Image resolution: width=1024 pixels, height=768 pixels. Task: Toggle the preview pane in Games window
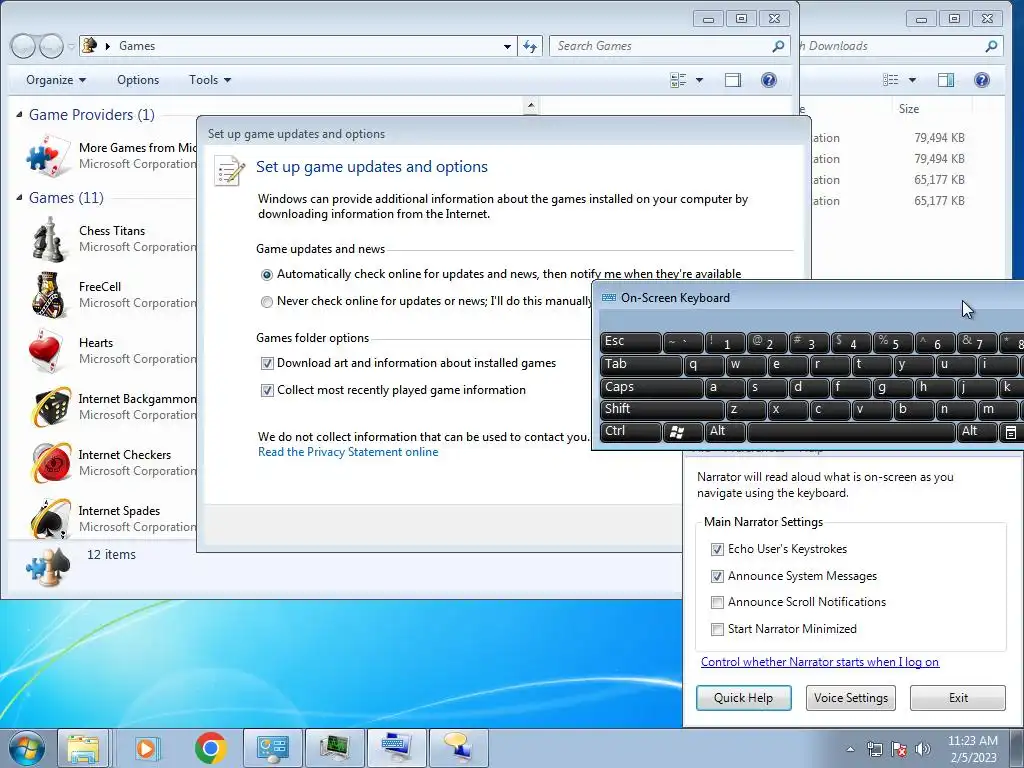[733, 80]
